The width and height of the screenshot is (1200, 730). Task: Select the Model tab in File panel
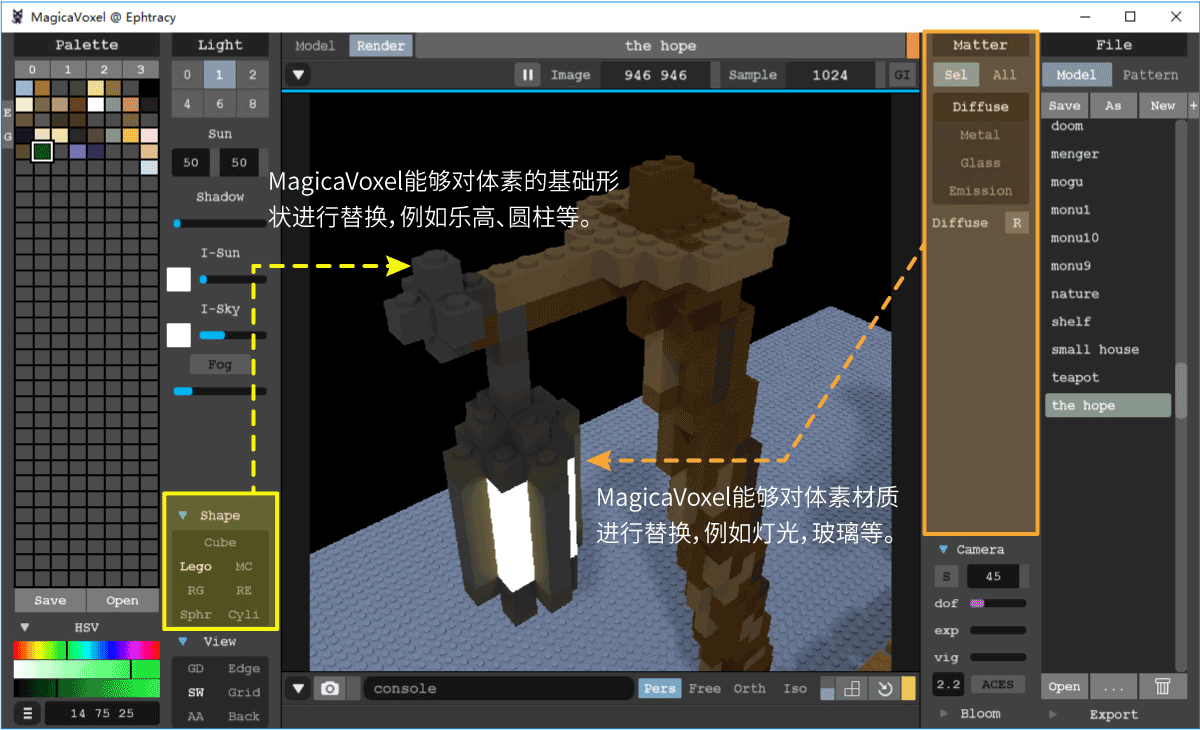point(1076,75)
